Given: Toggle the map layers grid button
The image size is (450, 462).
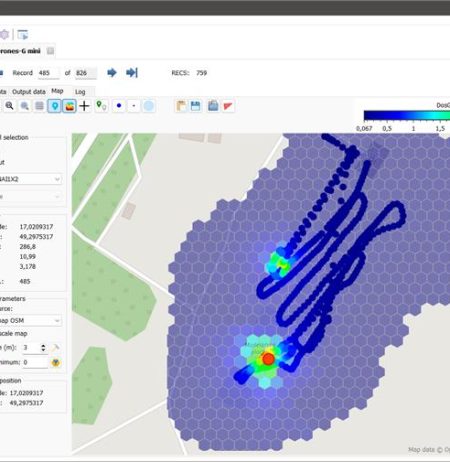Looking at the screenshot, I should pos(39,106).
